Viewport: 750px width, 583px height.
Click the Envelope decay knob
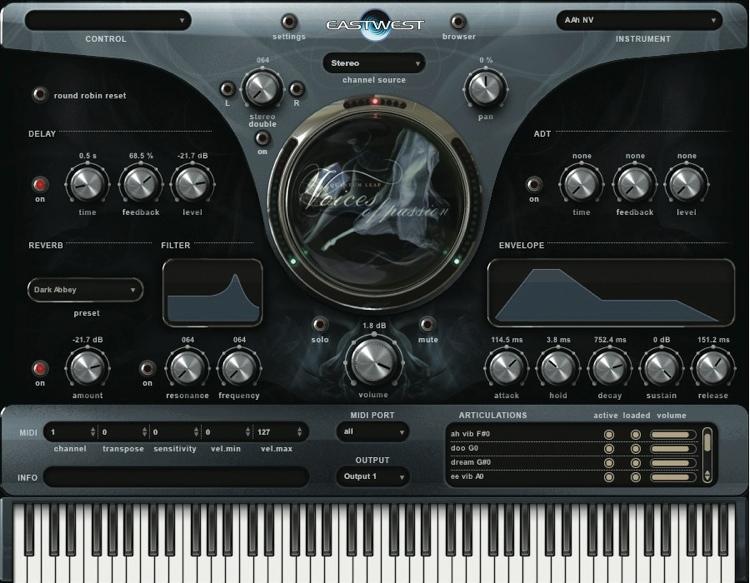[x=610, y=368]
